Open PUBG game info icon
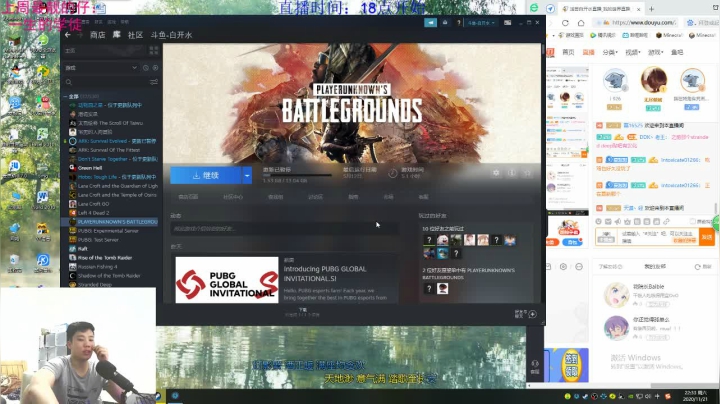Viewport: 720px width, 404px height. click(512, 173)
